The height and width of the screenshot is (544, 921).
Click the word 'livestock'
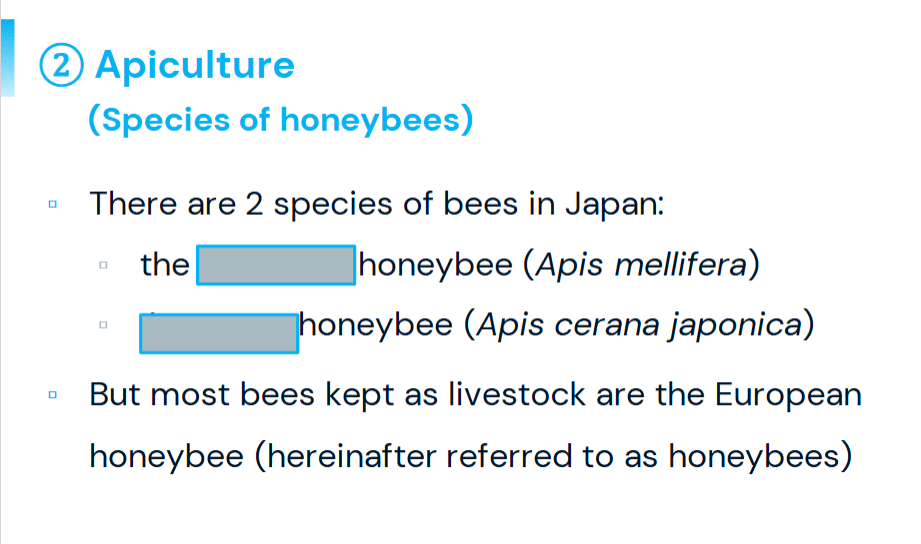(517, 394)
